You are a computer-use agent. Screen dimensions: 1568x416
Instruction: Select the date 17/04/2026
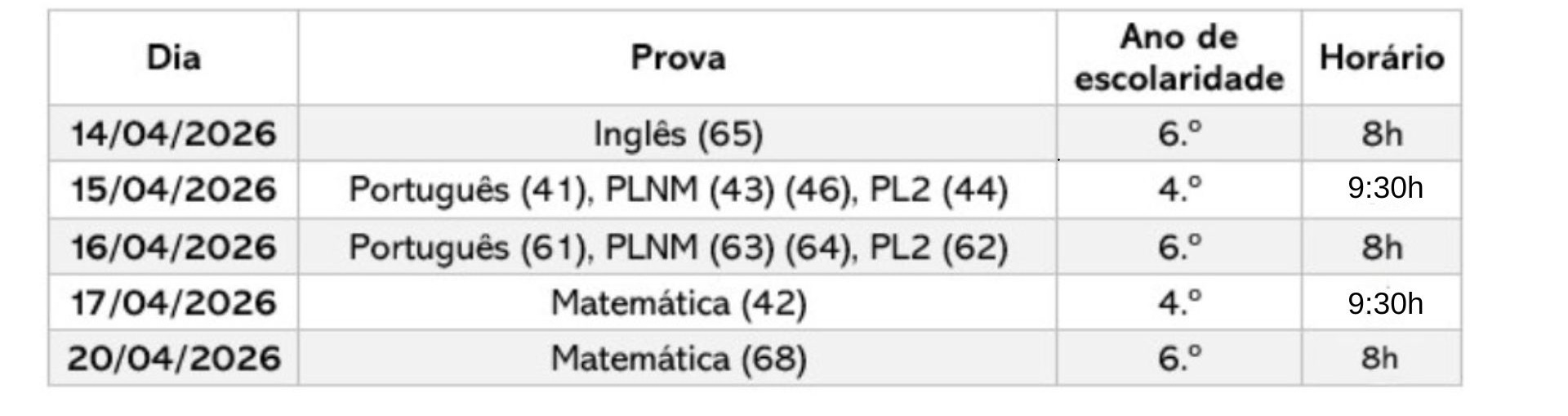click(173, 303)
